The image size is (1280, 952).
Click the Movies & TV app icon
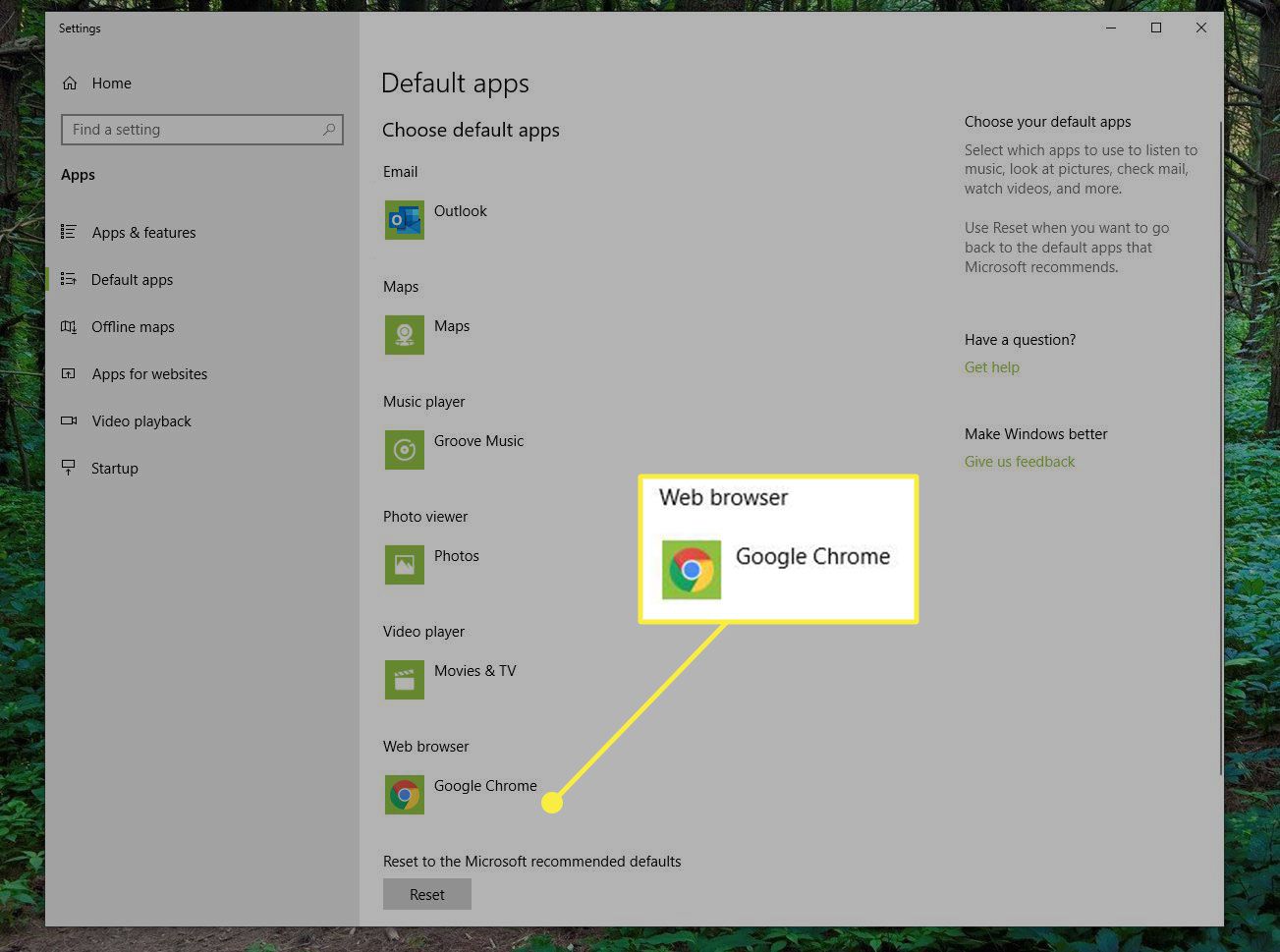404,680
